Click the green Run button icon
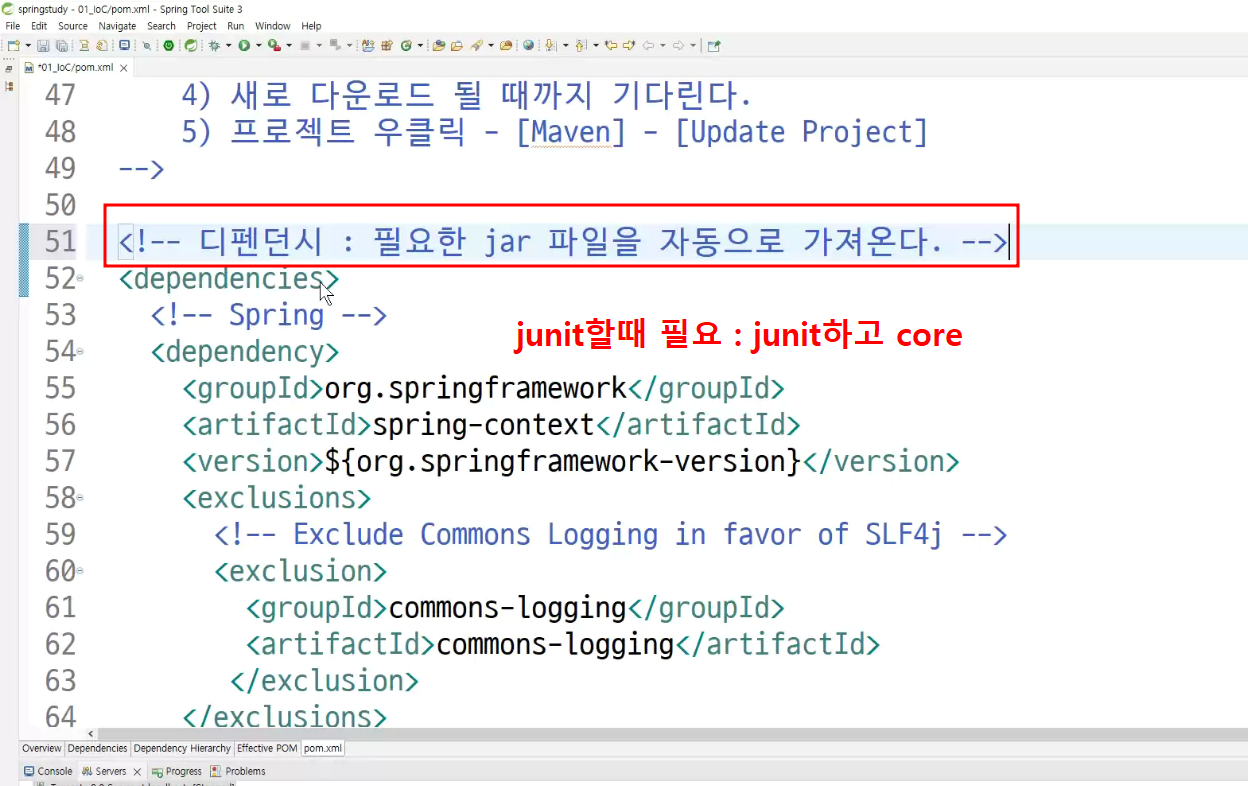Image resolution: width=1248 pixels, height=786 pixels. point(244,45)
